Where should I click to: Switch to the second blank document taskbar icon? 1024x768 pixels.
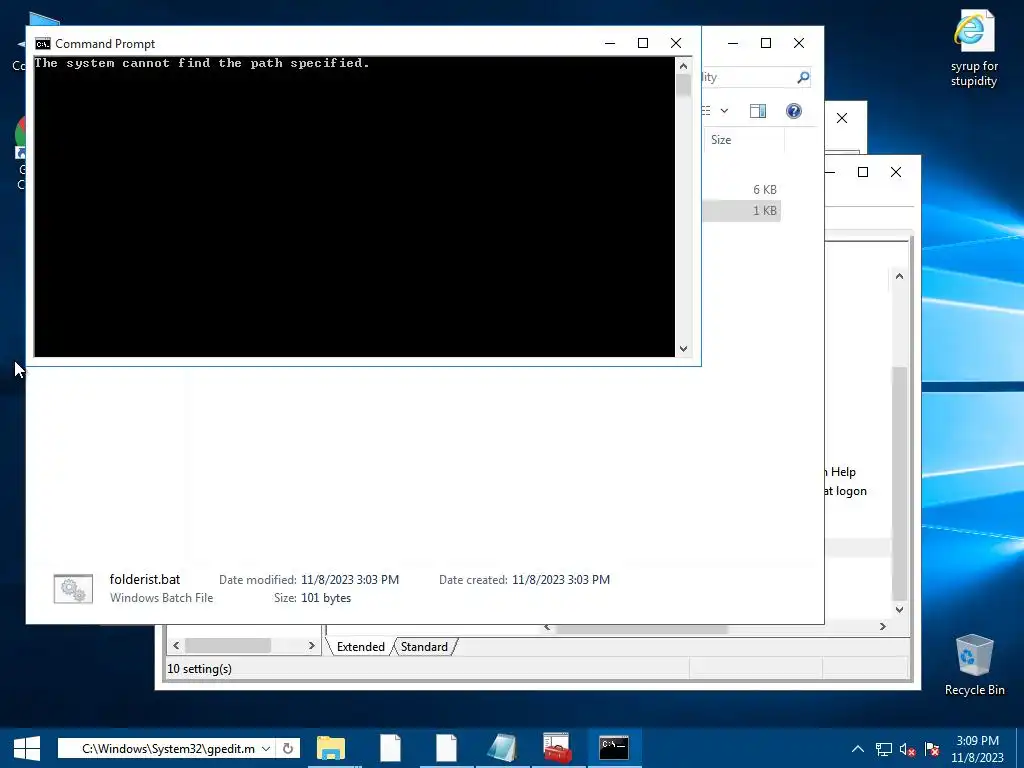point(446,748)
